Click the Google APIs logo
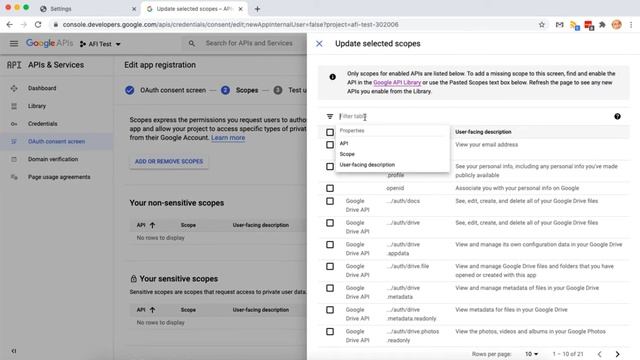The image size is (640, 360). [49, 43]
